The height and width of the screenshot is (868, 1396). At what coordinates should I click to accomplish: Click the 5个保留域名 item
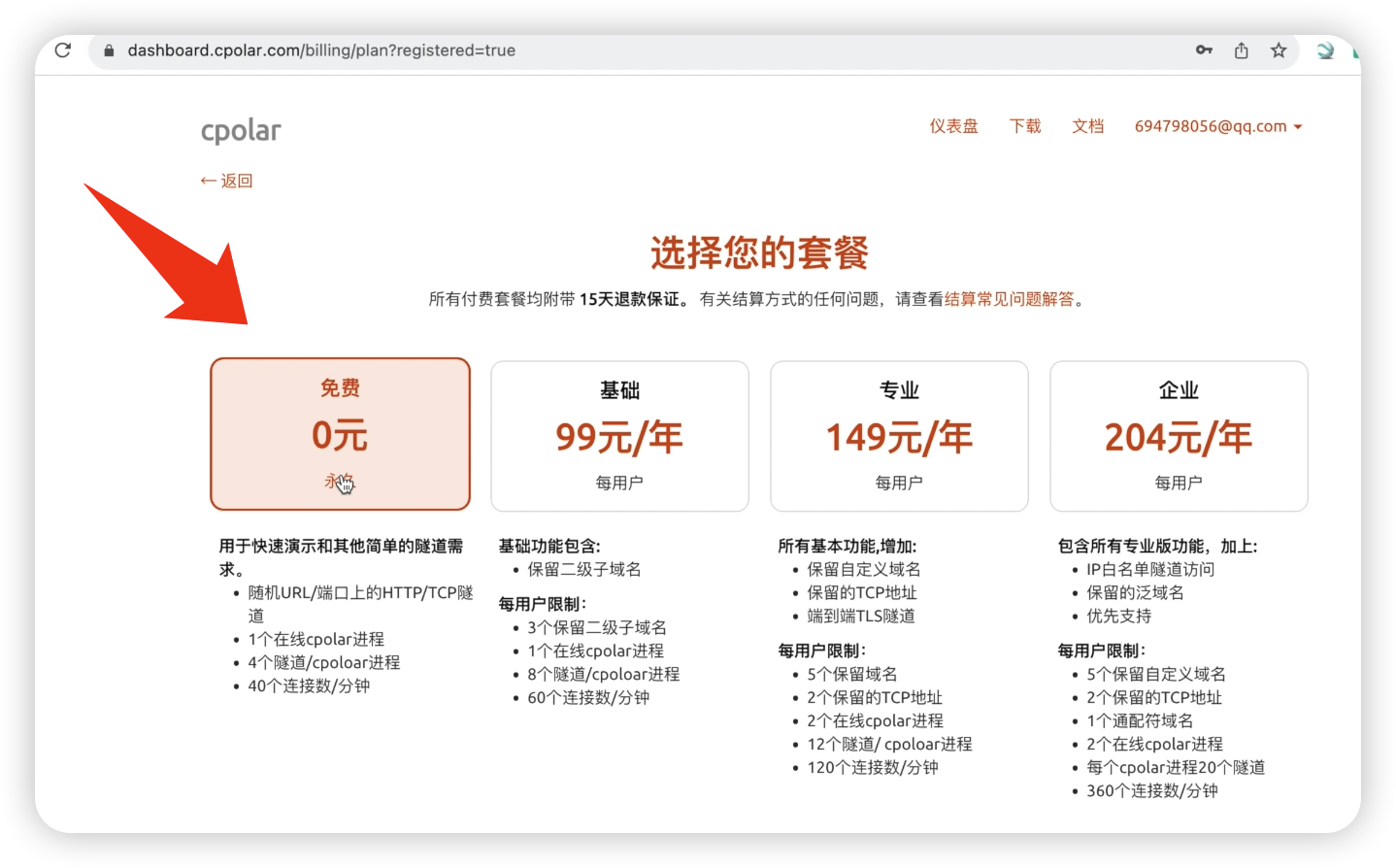[x=852, y=675]
